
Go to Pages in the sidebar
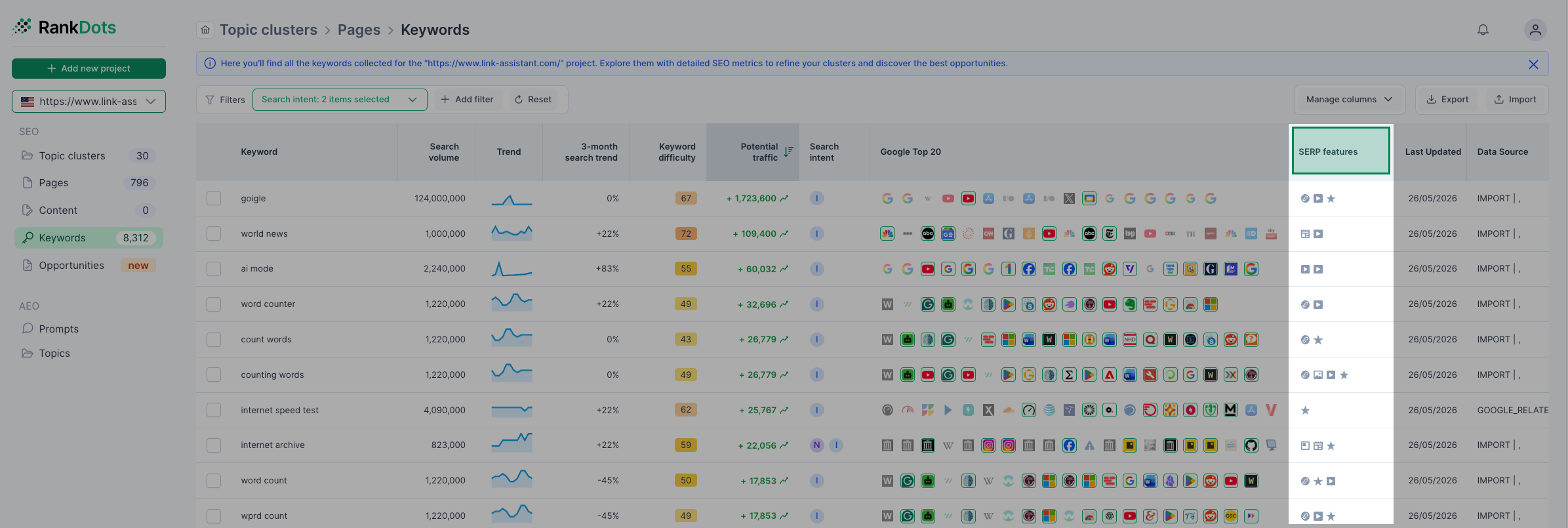[x=89, y=183]
